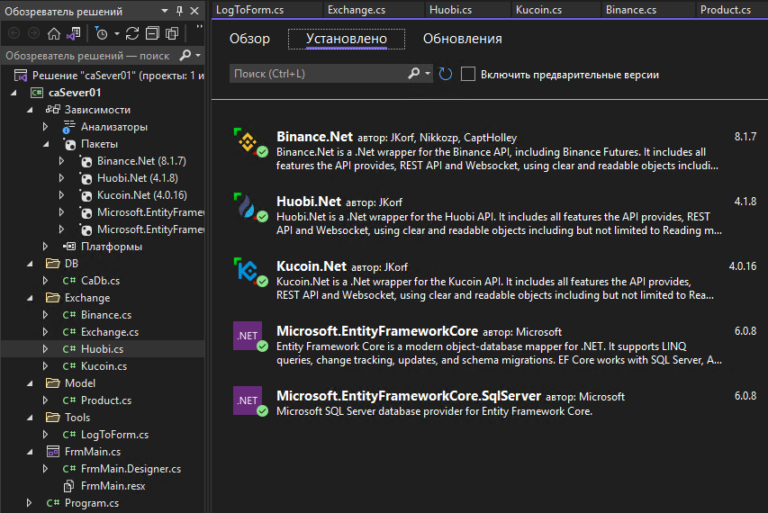The width and height of the screenshot is (768, 513).
Task: Open Solution Explorer search options dropdown
Action: click(198, 55)
